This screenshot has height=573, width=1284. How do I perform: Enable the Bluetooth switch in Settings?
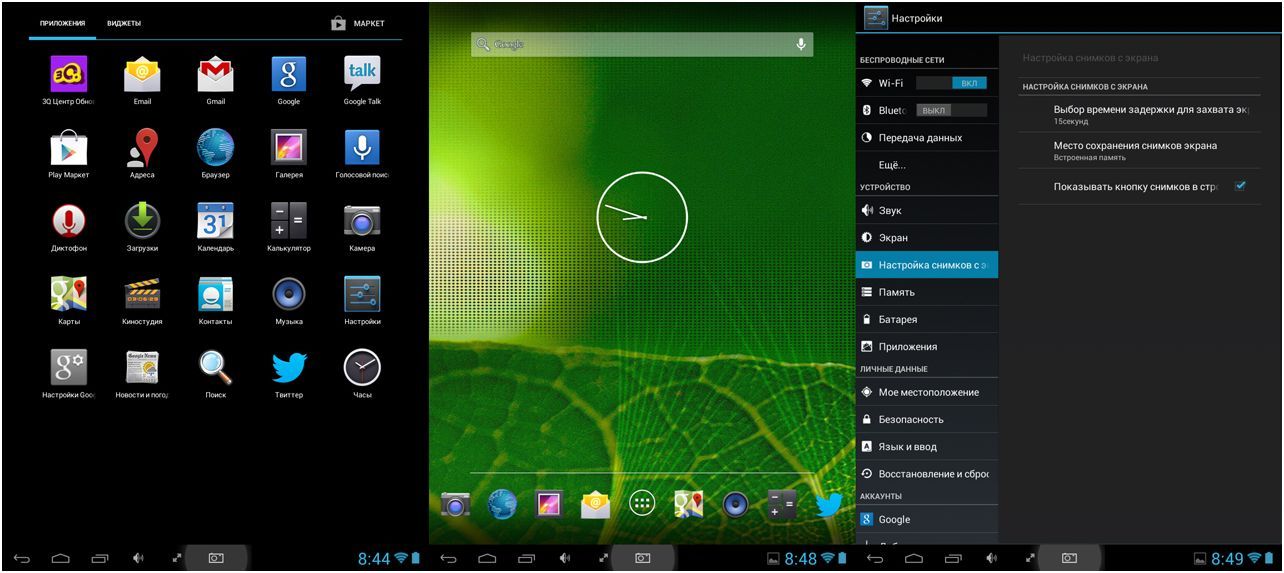click(951, 110)
